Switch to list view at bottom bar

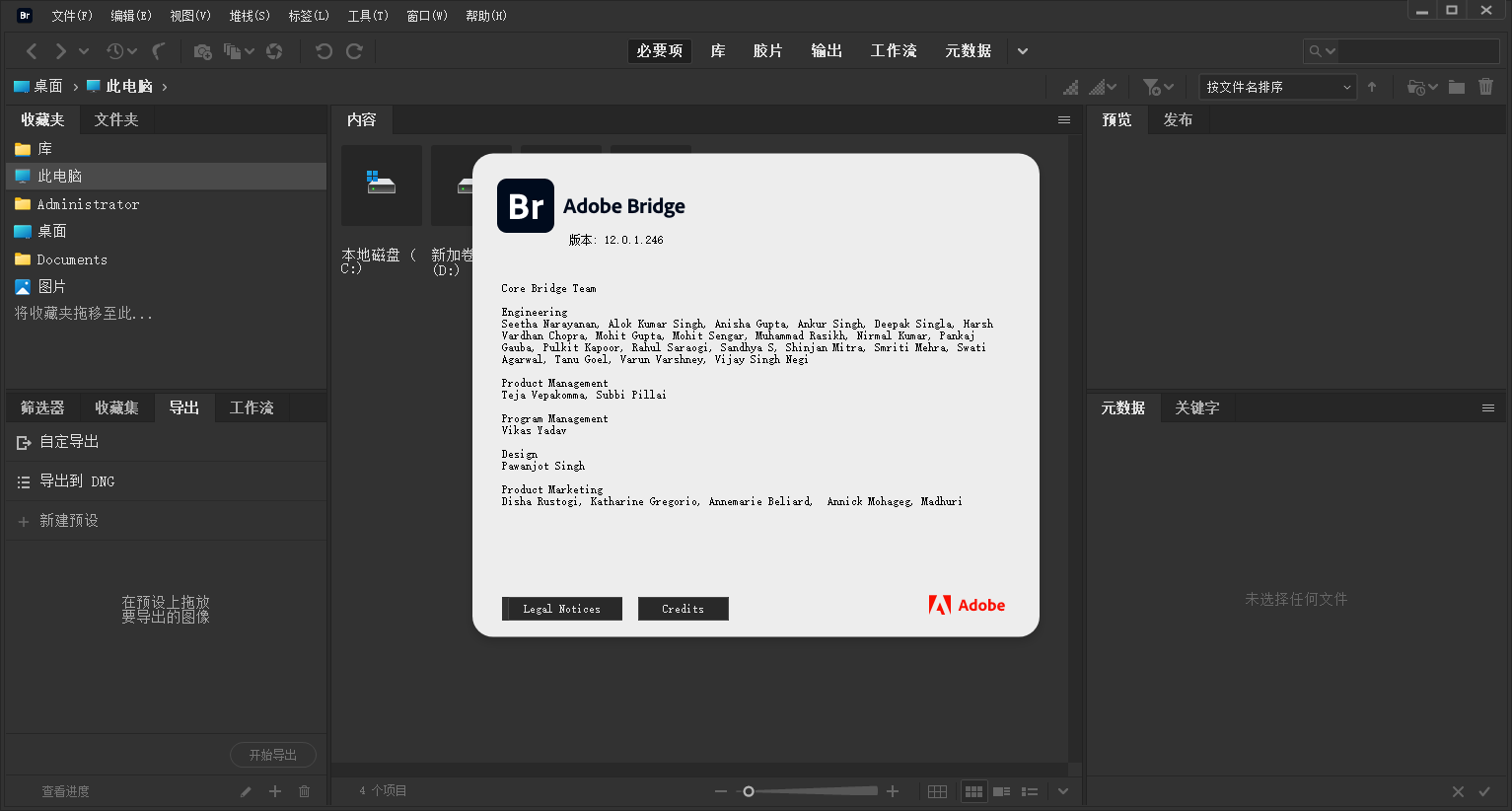1030,790
